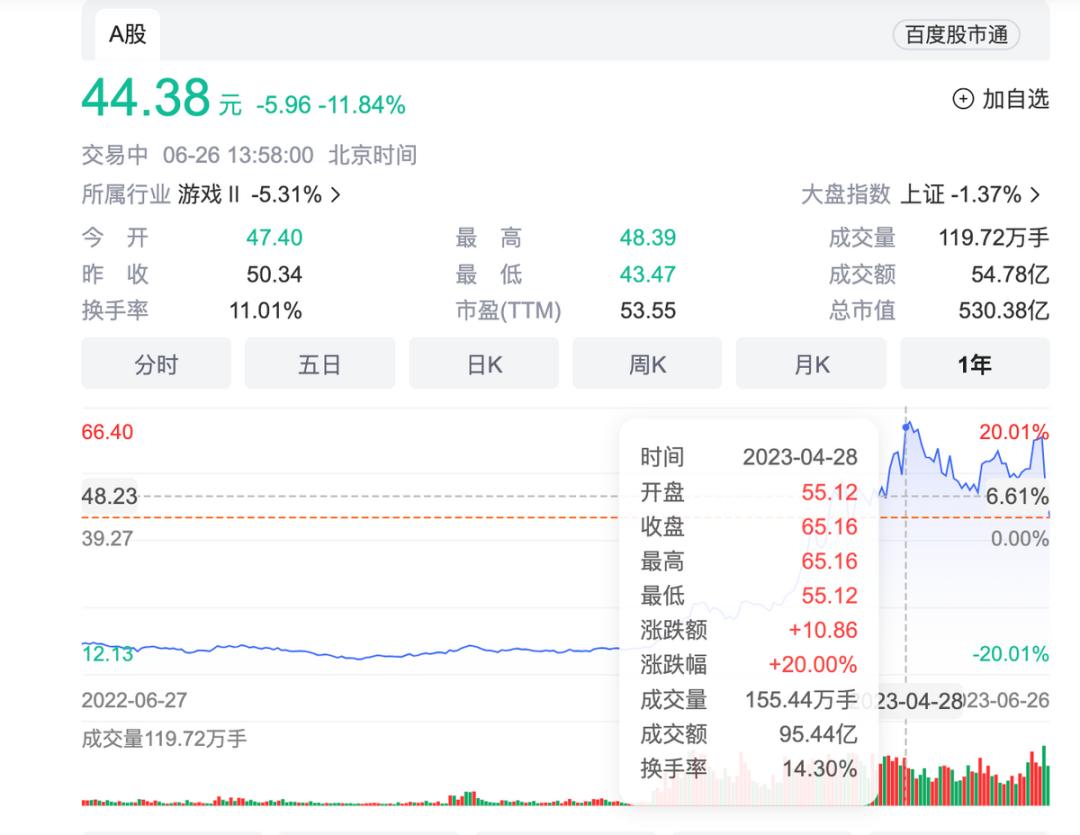Screen dimensions: 1080x835
Task: Click the 2022-06-27 start date label
Action: coord(134,701)
